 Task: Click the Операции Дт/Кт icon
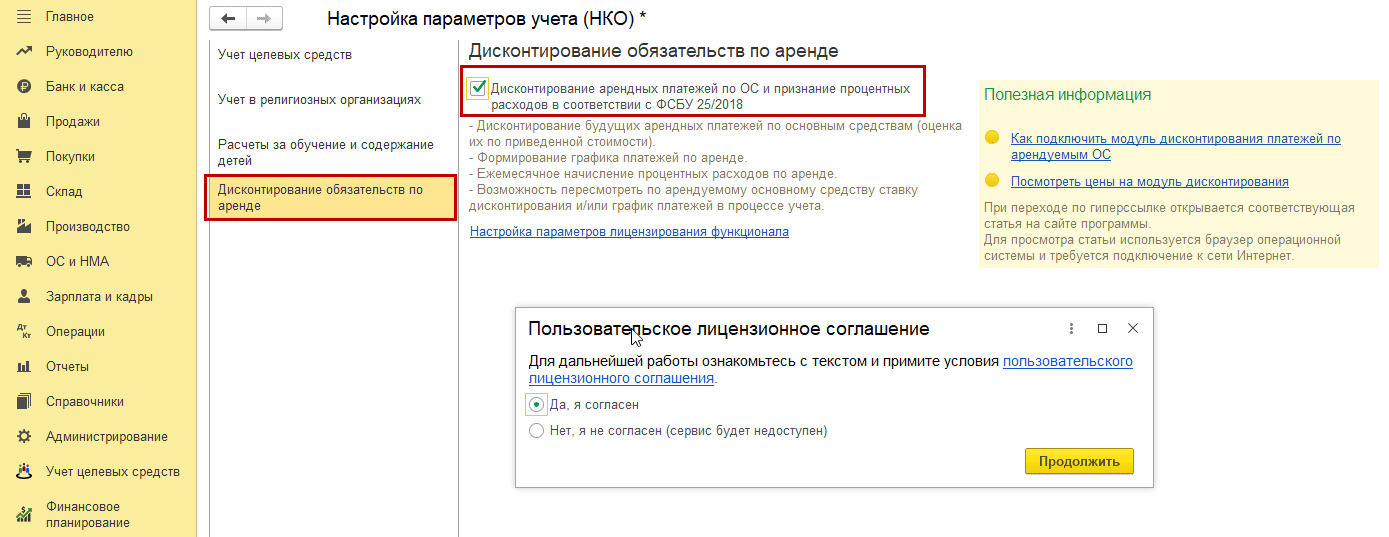click(24, 332)
